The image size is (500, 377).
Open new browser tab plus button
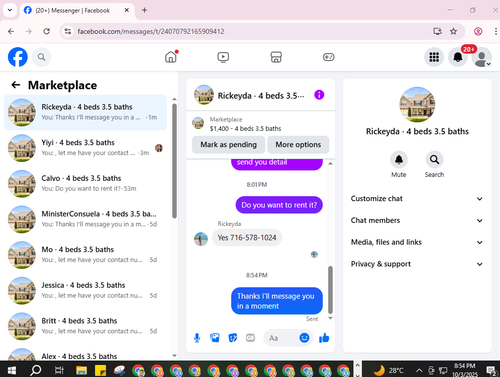click(x=144, y=10)
